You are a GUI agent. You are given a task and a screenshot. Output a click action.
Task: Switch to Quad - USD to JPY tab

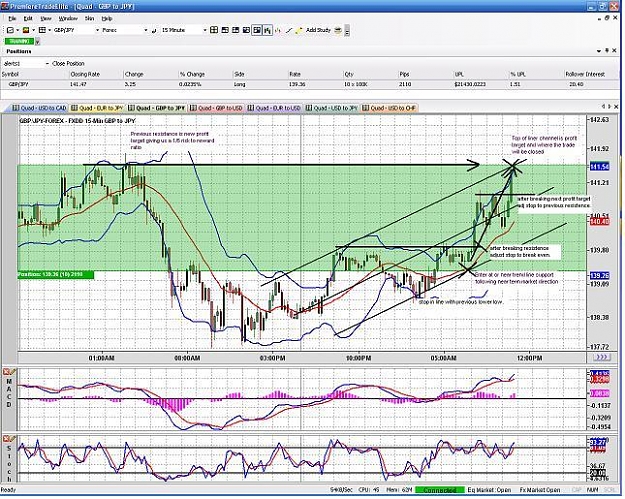[x=332, y=108]
